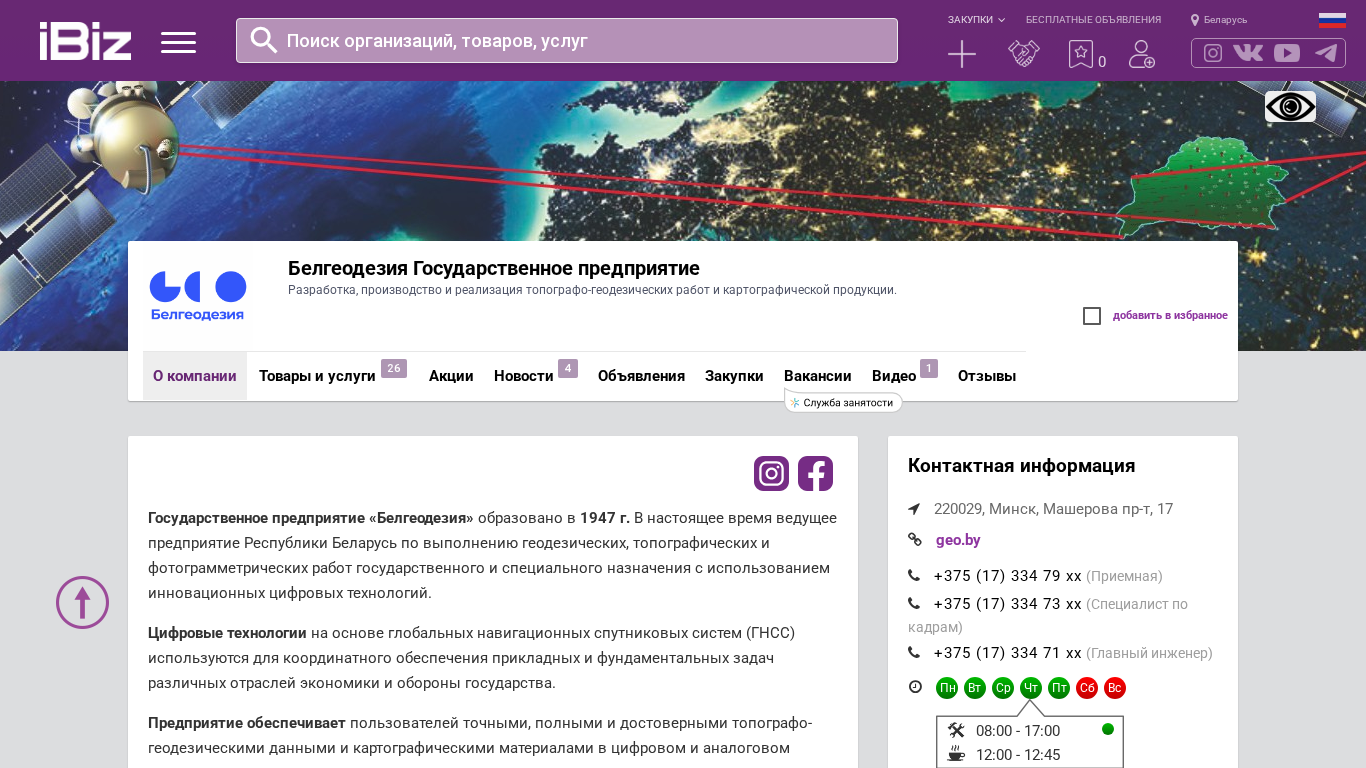Viewport: 1366px width, 768px height.
Task: Reveal phone +375 (17) 334 79 xx
Action: (x=1007, y=576)
